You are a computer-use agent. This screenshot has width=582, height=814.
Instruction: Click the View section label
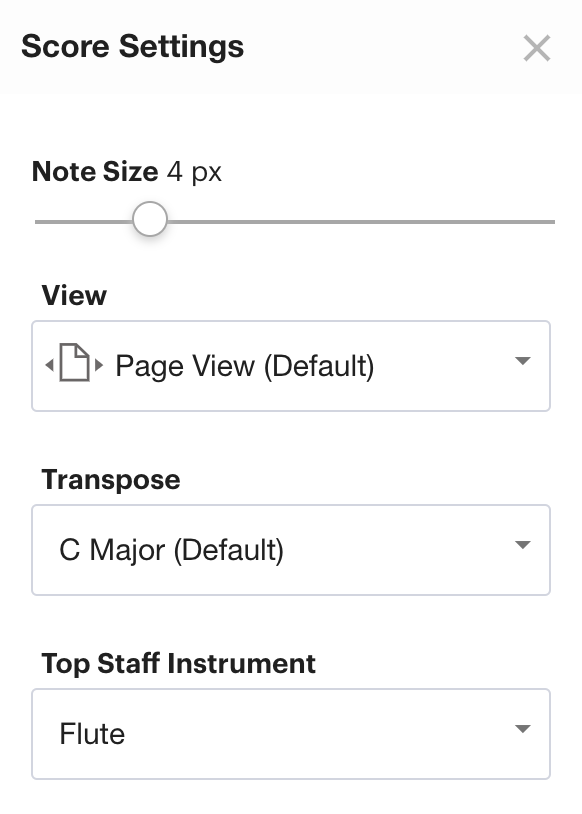pos(74,295)
